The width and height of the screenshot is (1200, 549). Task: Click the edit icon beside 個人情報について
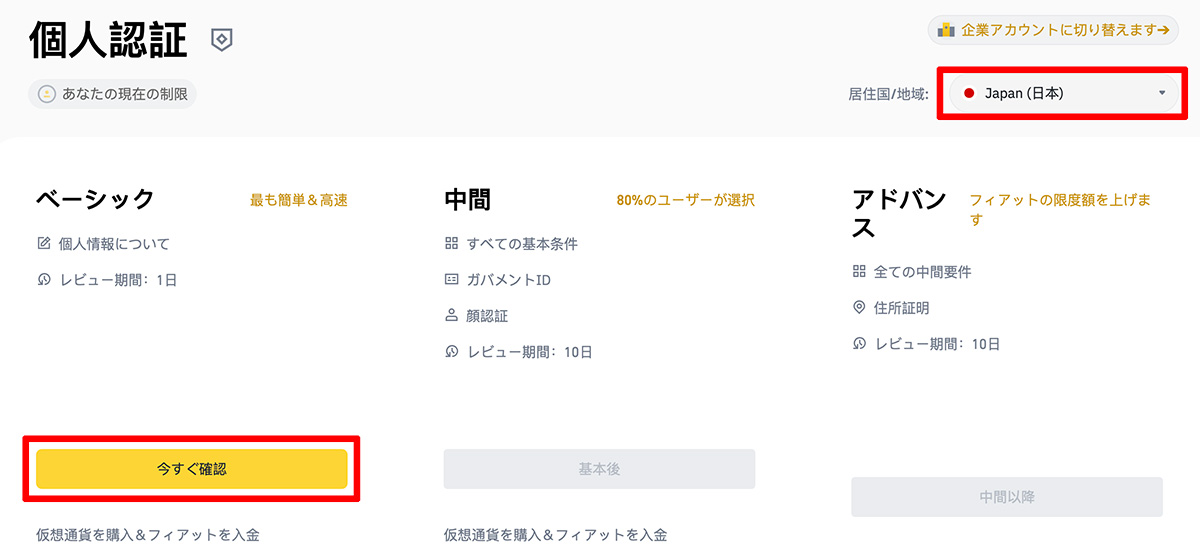(44, 243)
